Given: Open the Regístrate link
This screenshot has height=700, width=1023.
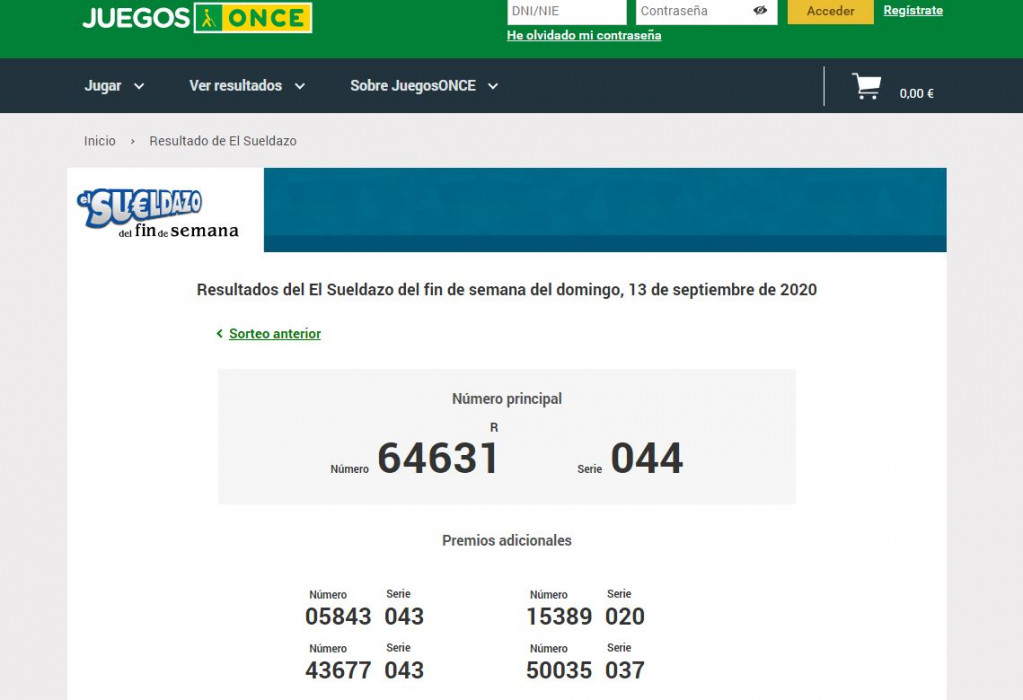Looking at the screenshot, I should pyautogui.click(x=913, y=10).
